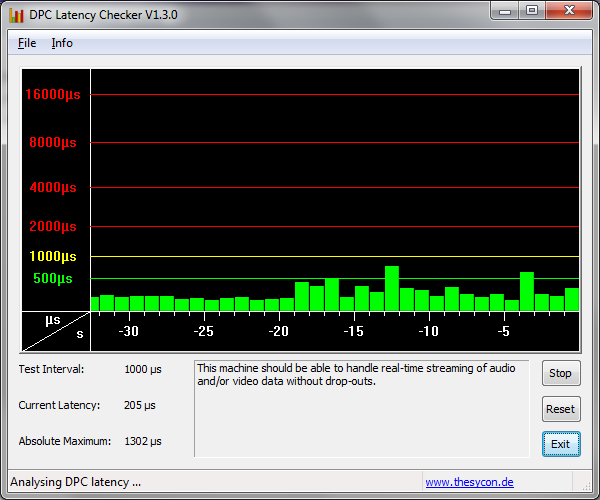Minimize the DPC Latency Checker window
Screen dimensions: 600x500
tap(505, 10)
